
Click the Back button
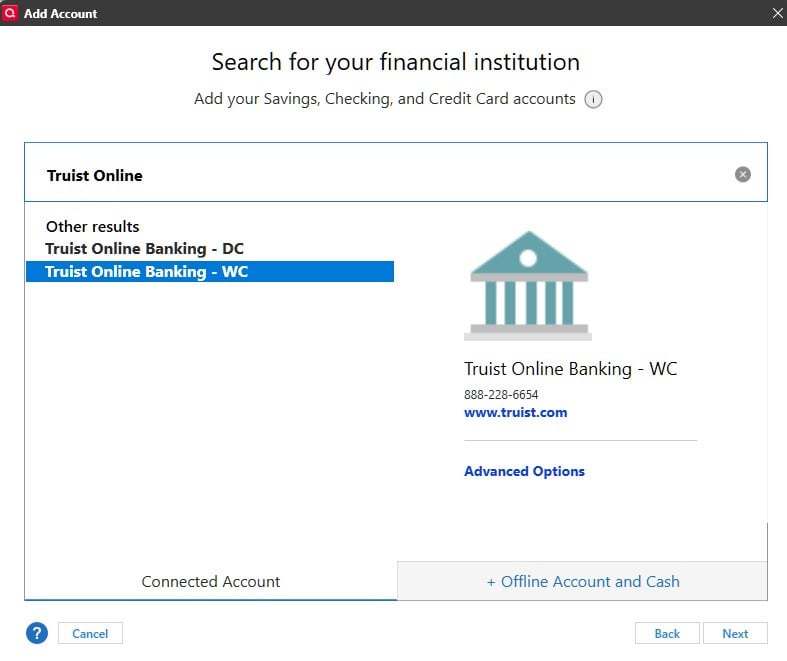(667, 633)
